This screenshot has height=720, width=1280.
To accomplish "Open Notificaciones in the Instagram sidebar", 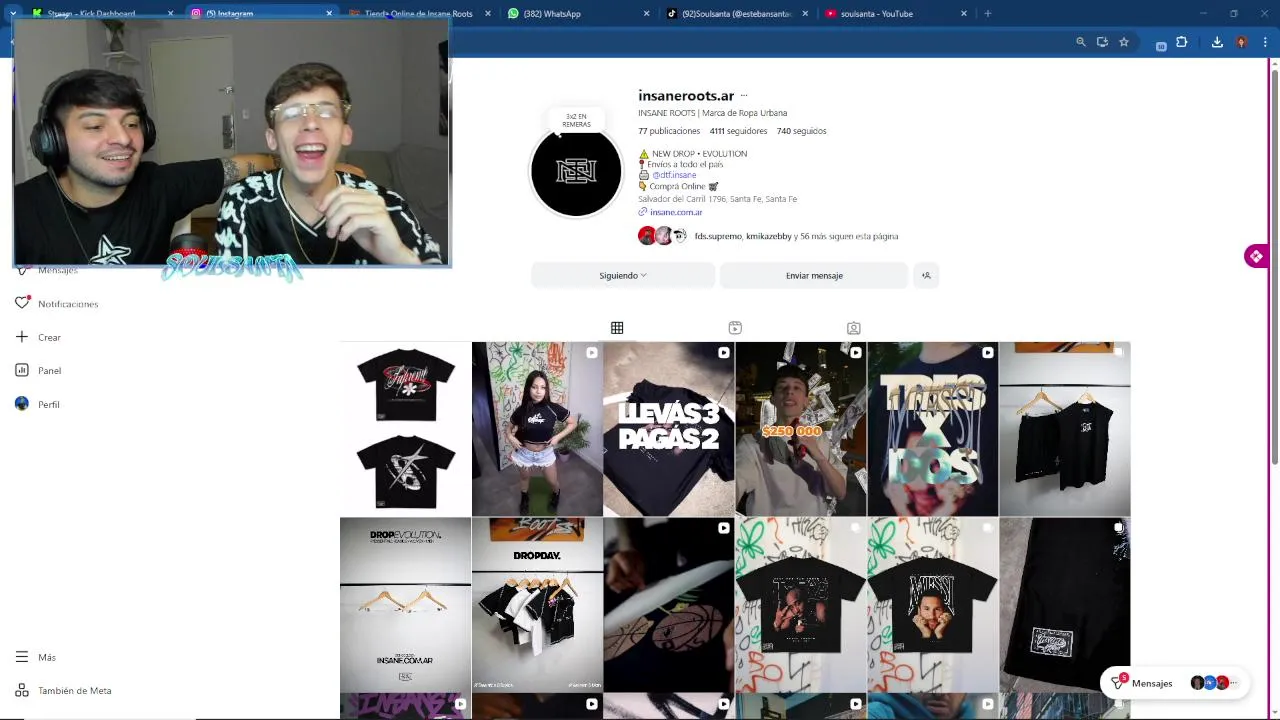I will click(68, 304).
